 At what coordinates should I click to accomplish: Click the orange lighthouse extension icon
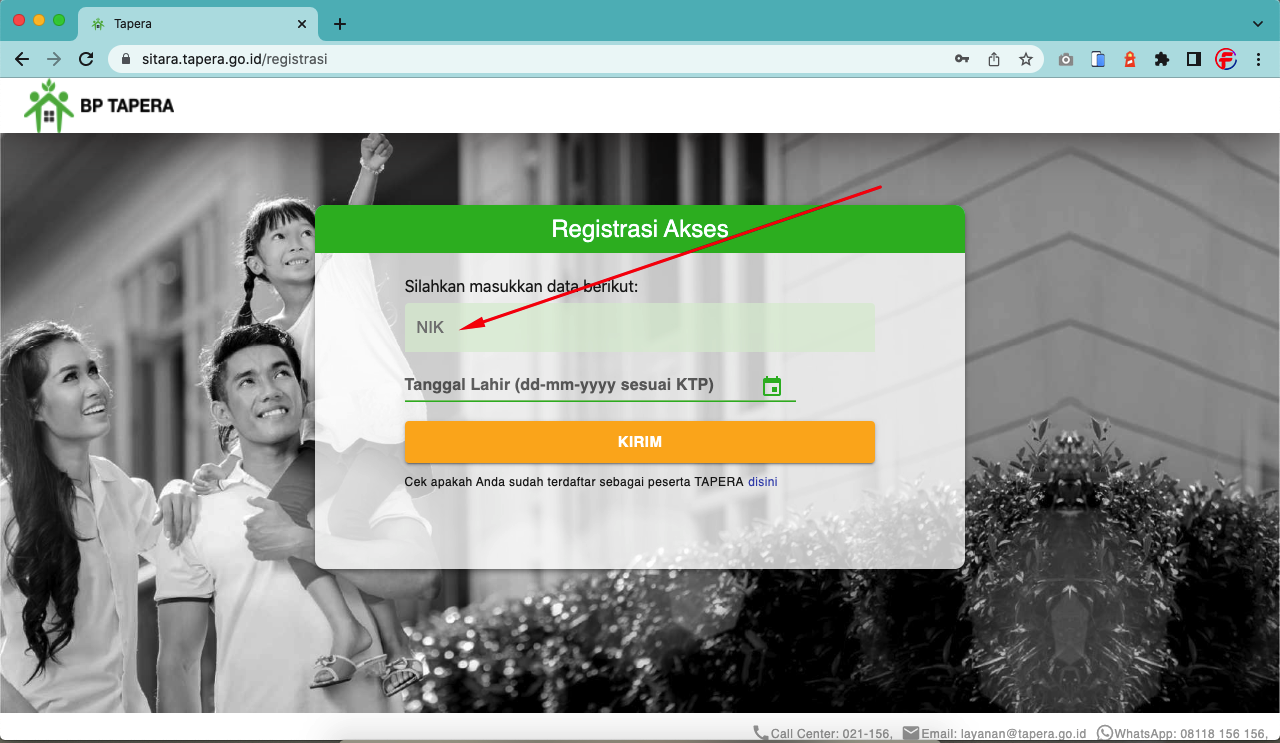point(1130,59)
